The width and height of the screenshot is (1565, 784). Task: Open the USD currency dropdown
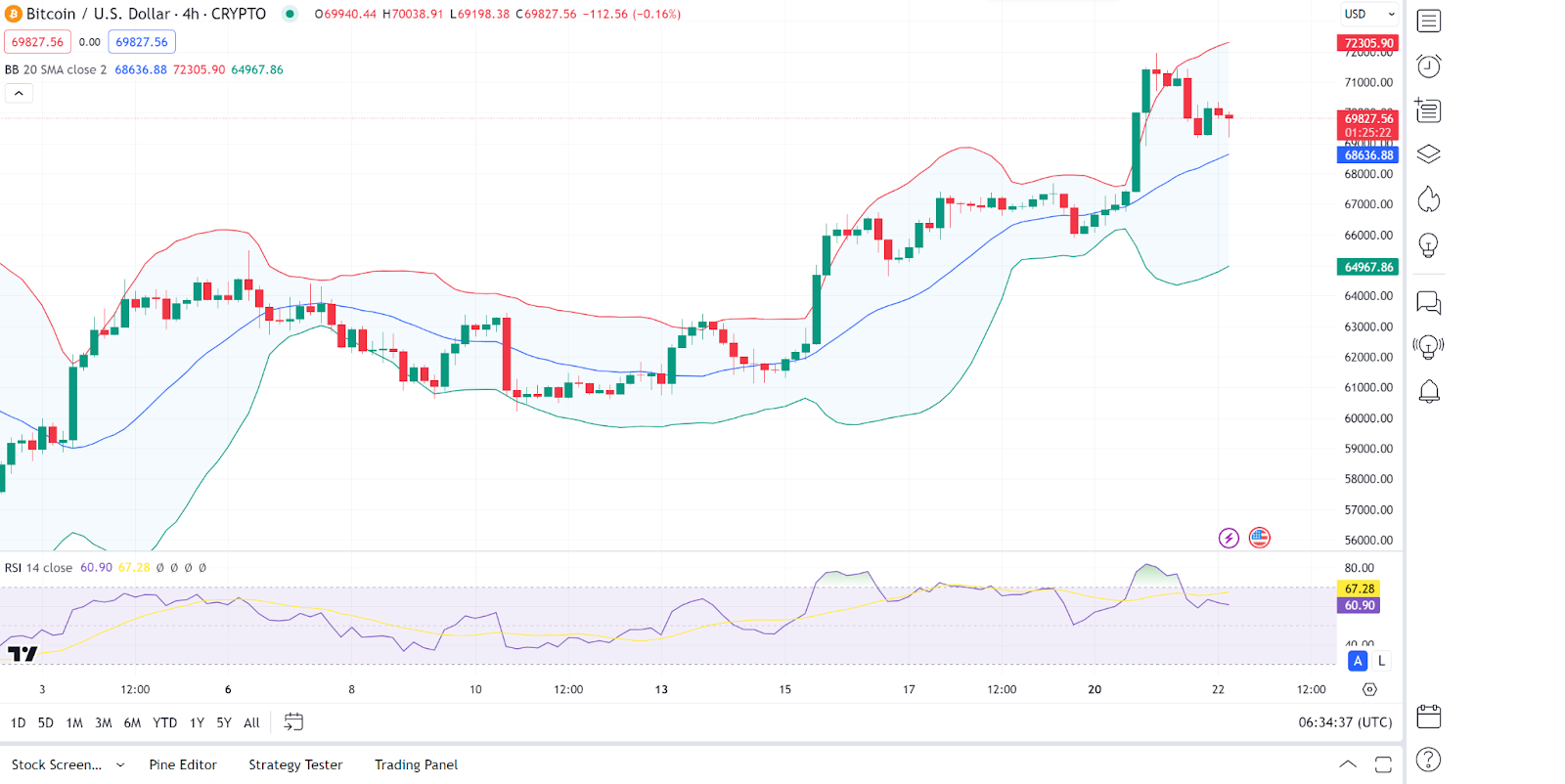click(1369, 14)
